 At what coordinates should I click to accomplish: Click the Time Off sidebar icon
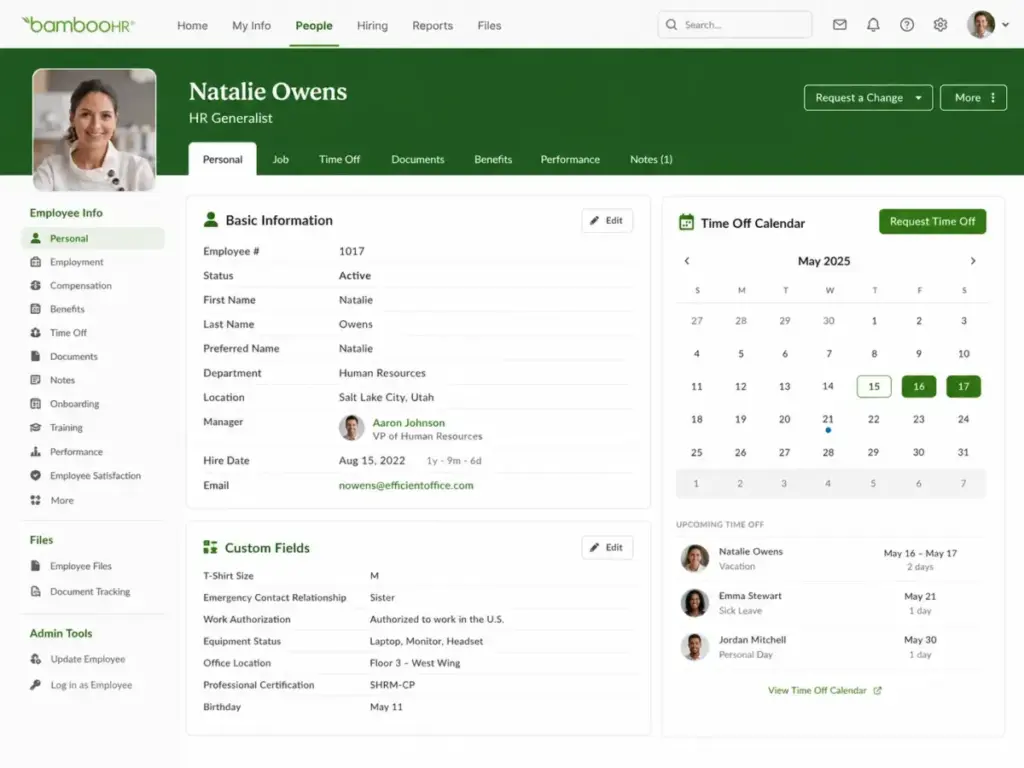35,332
